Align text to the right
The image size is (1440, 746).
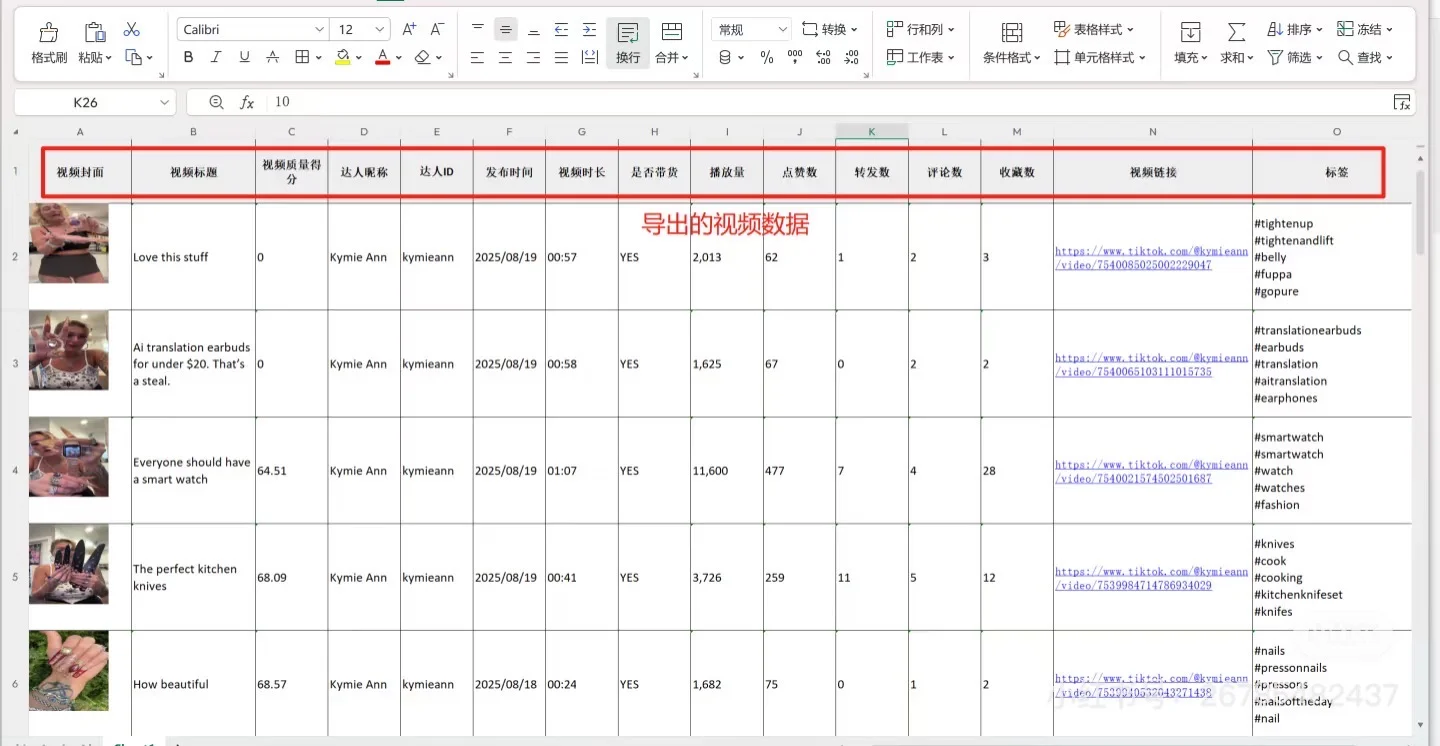coord(534,58)
